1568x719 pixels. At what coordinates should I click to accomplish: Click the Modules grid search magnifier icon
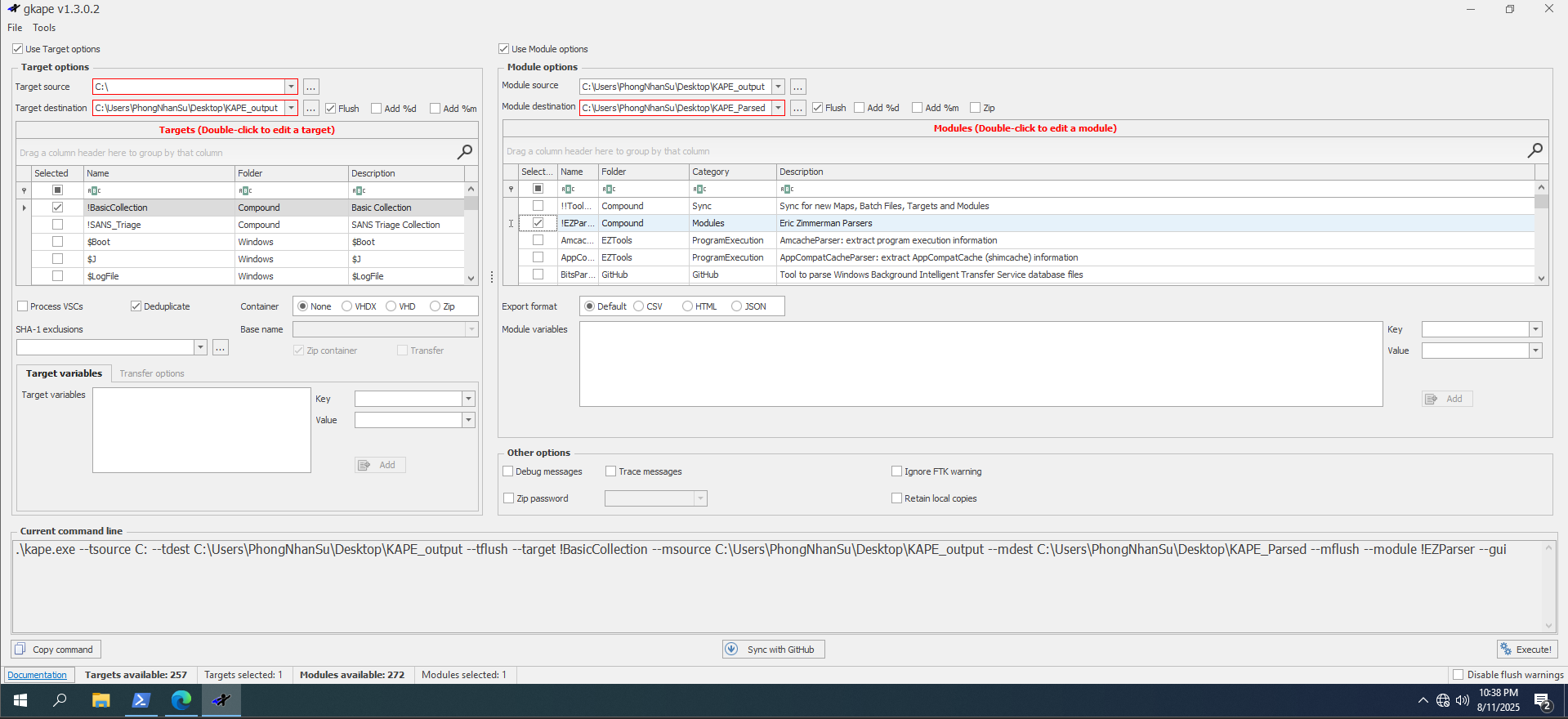coord(1534,150)
